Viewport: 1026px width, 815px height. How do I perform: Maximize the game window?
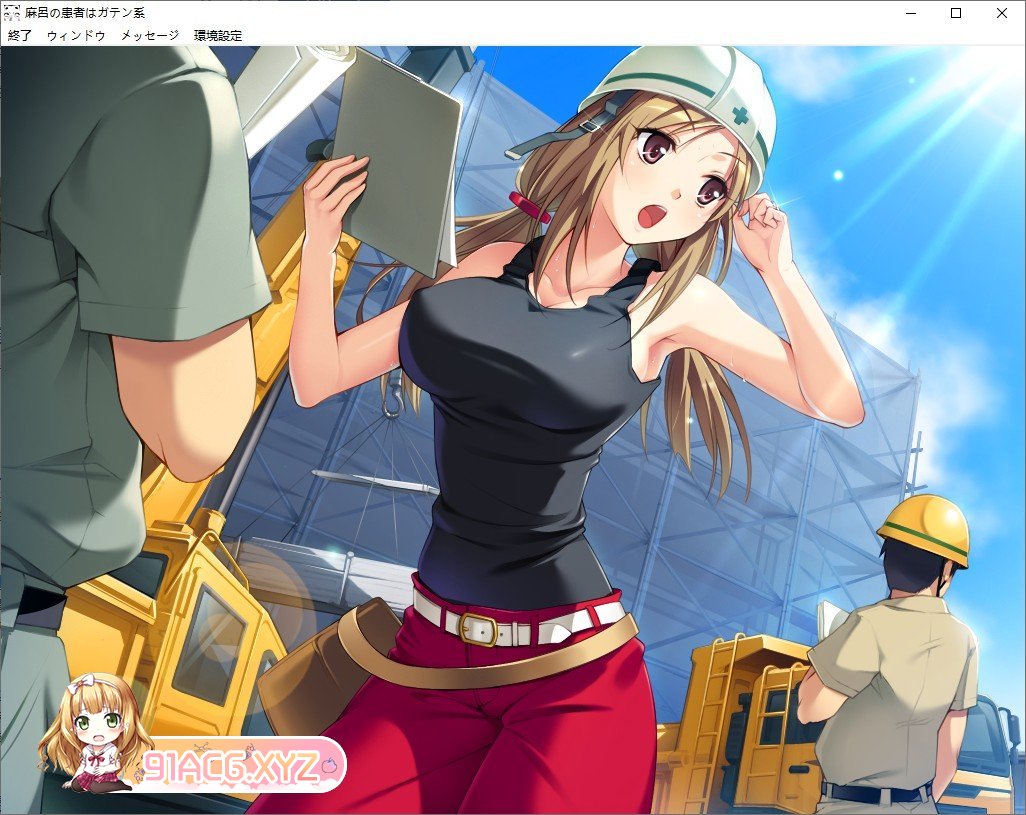(956, 13)
